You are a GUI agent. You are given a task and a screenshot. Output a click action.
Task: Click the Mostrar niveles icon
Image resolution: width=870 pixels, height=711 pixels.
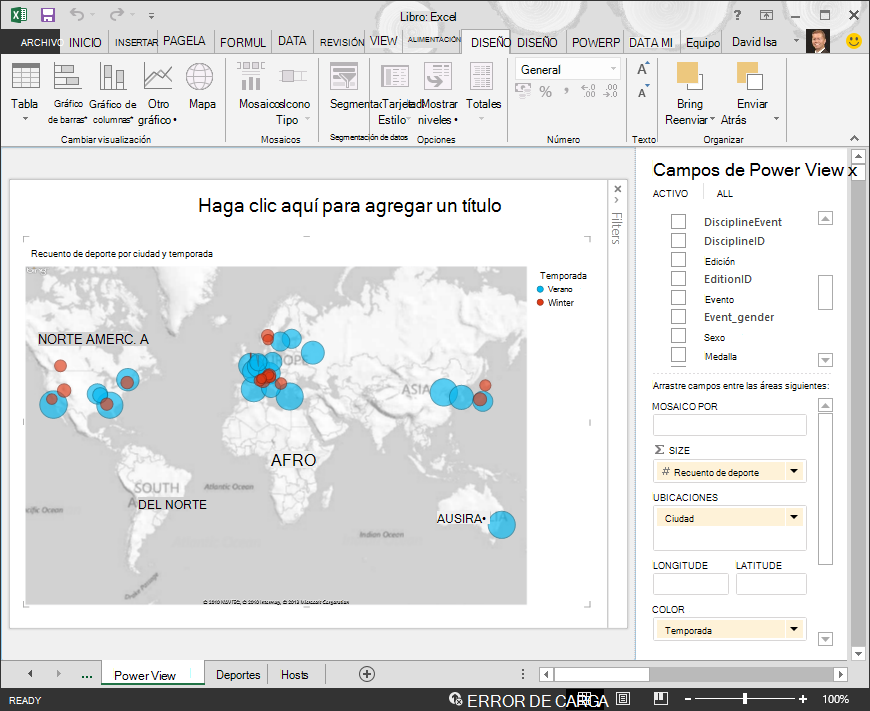click(437, 77)
